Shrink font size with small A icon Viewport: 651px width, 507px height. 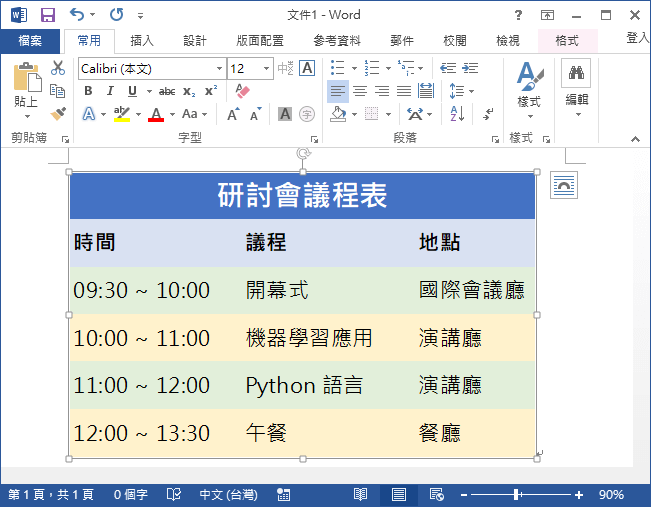pos(255,114)
